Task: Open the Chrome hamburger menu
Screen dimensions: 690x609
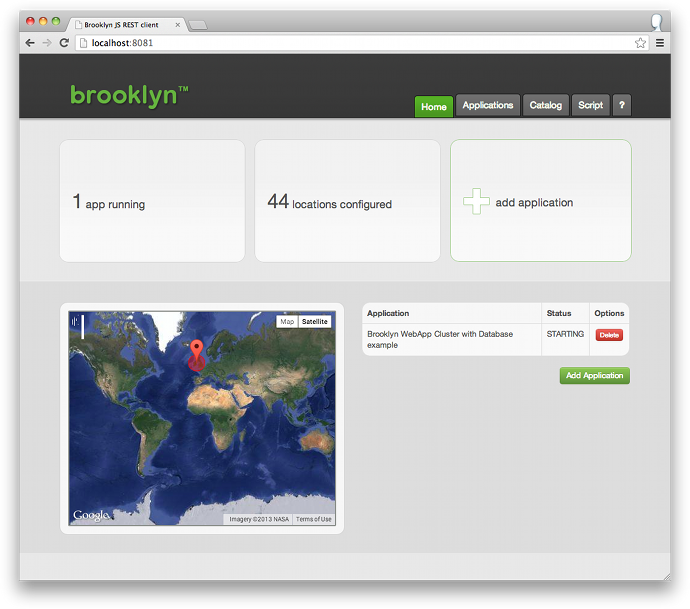Action: [x=660, y=43]
